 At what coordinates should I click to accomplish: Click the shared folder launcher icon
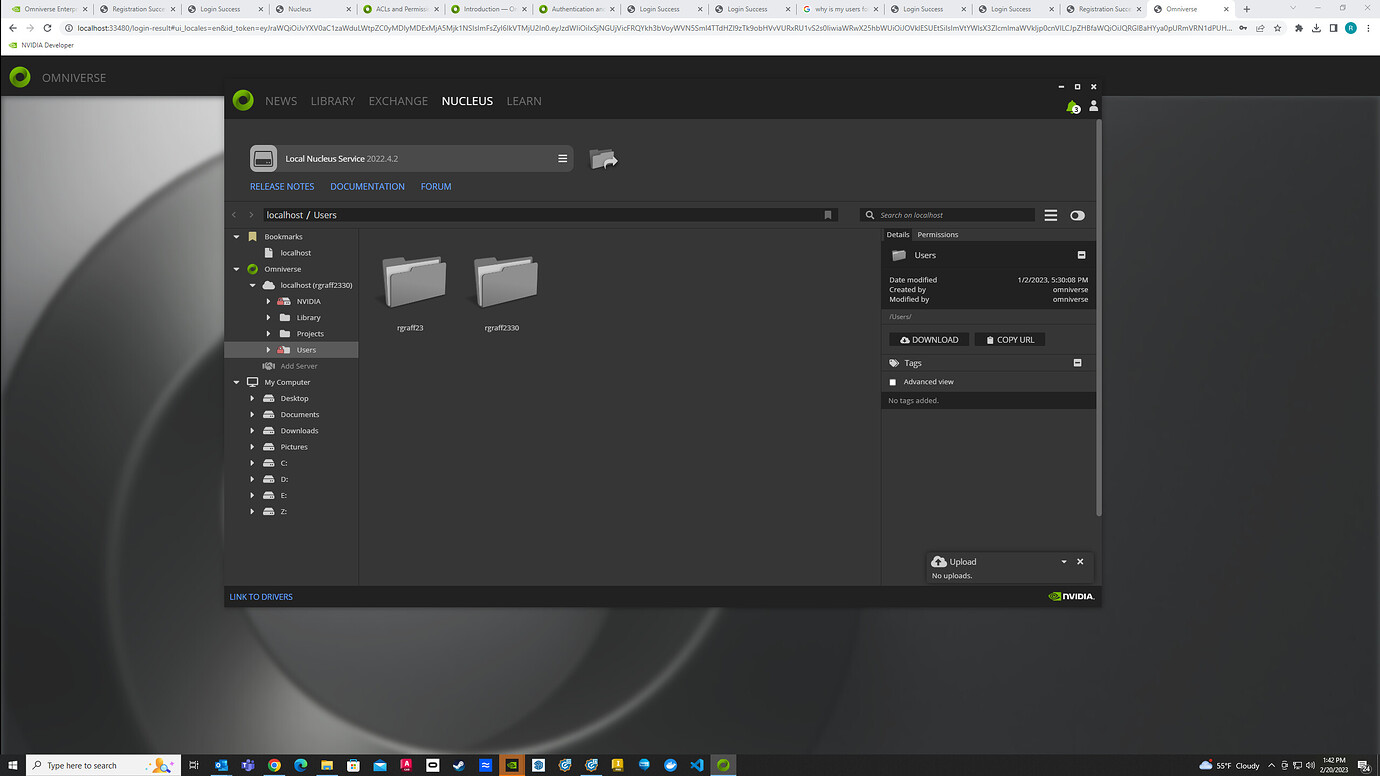tap(604, 158)
